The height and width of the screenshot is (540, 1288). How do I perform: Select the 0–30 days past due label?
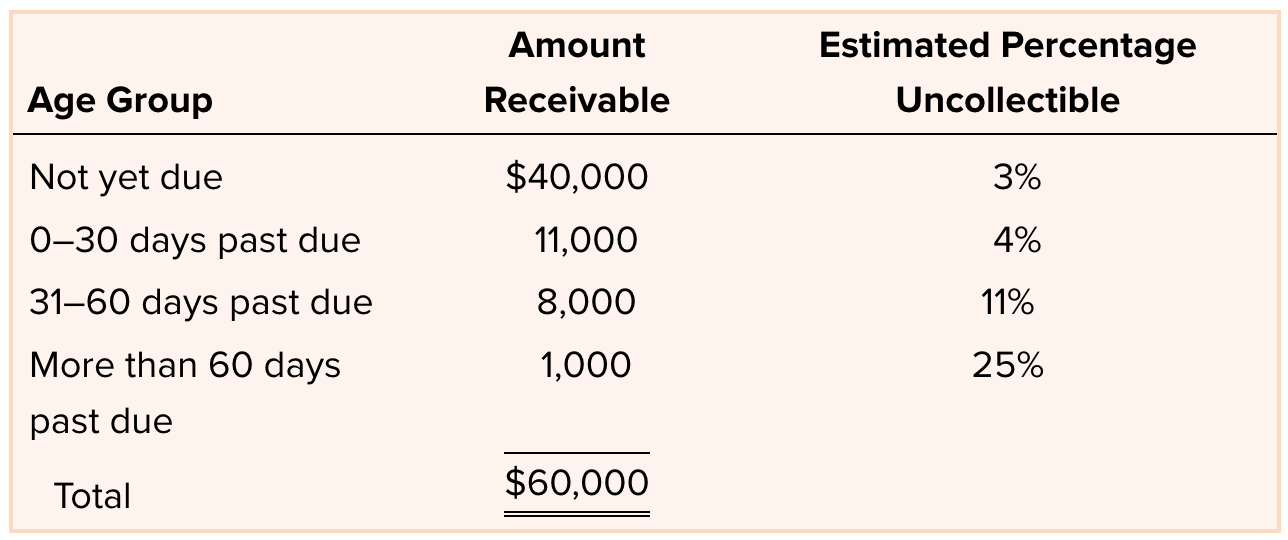click(195, 240)
